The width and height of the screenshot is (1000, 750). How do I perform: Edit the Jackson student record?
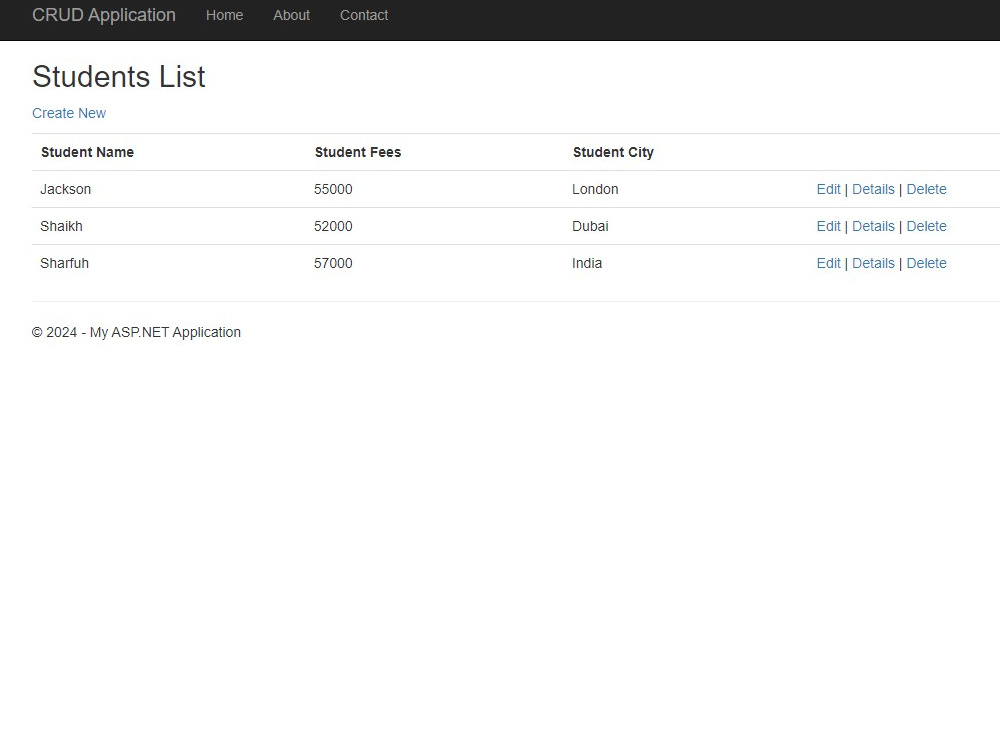(828, 189)
